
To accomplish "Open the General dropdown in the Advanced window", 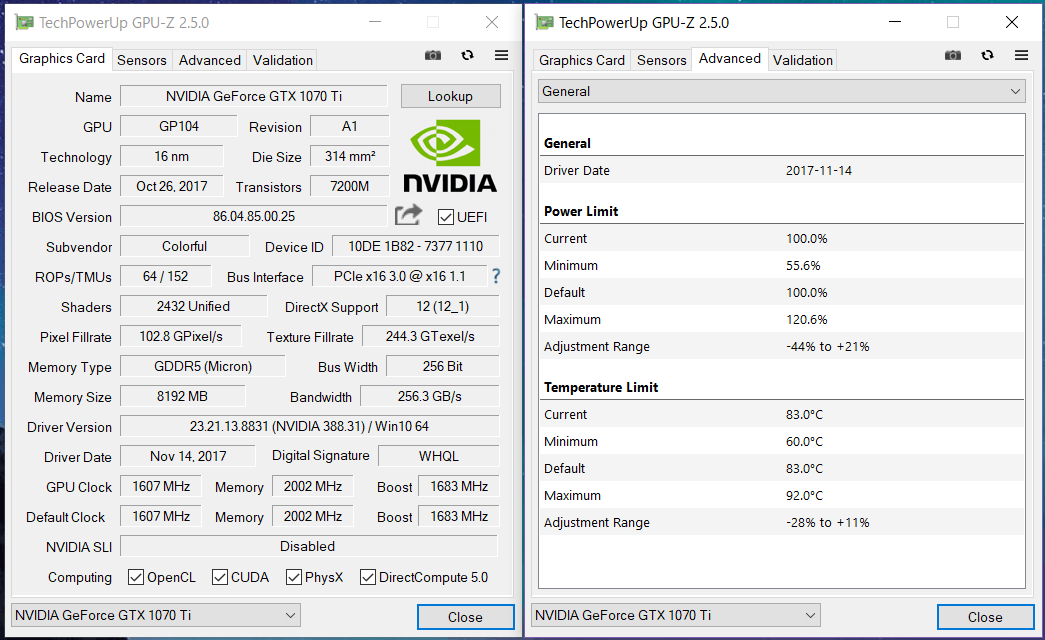I will coord(782,91).
